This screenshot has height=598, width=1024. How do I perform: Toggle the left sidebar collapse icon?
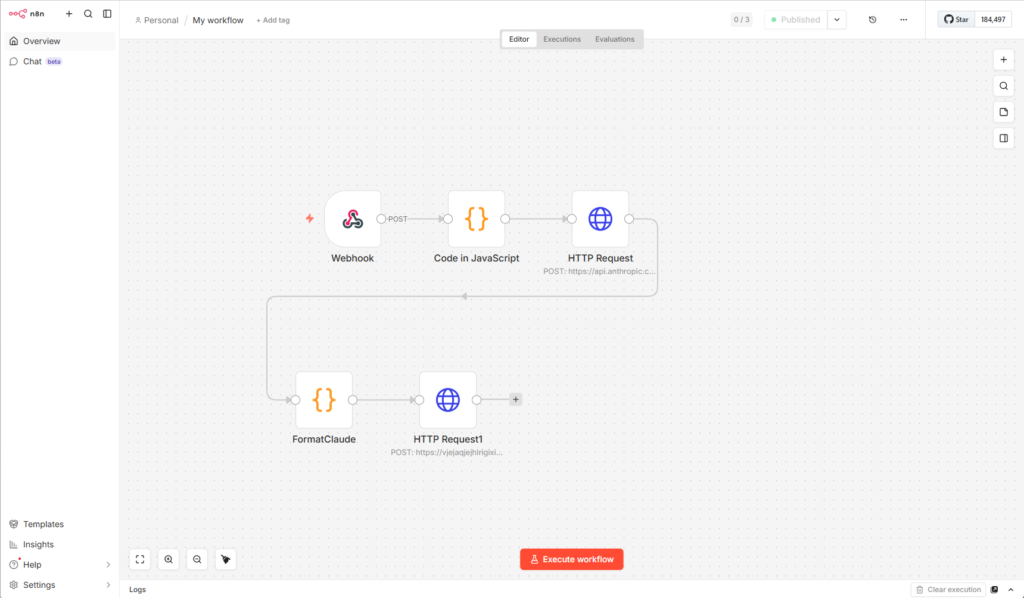107,14
